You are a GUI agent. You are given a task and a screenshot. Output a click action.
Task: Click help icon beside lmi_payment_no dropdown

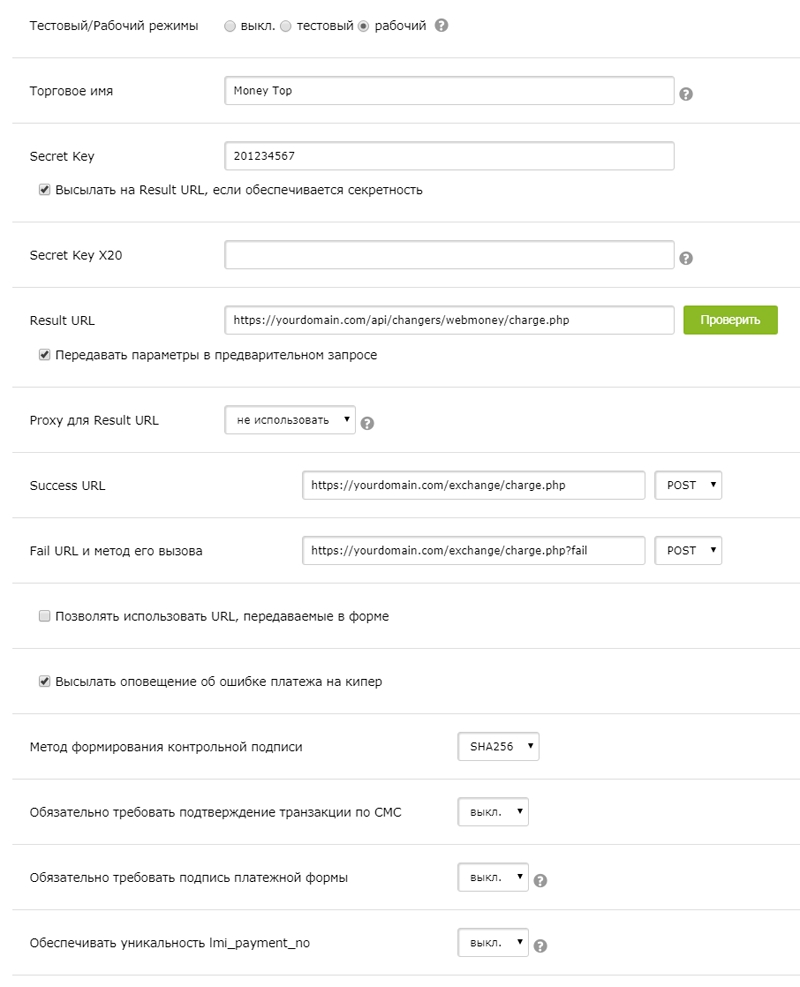click(x=540, y=946)
